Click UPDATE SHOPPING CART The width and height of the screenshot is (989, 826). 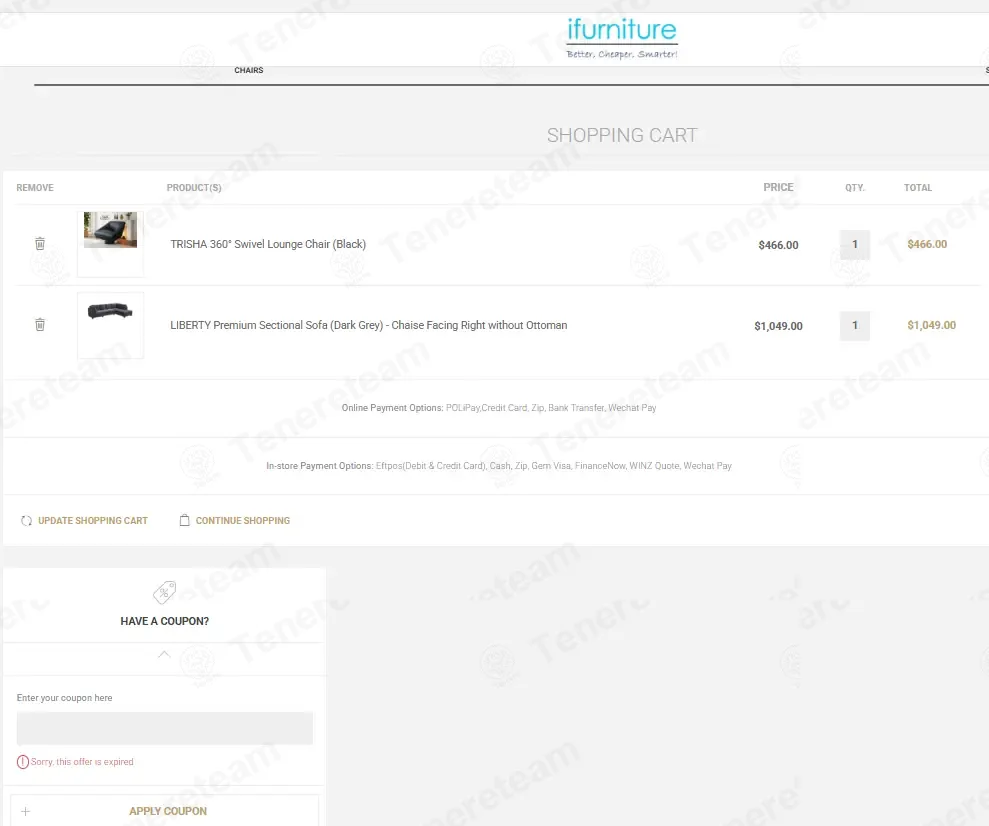pos(93,521)
